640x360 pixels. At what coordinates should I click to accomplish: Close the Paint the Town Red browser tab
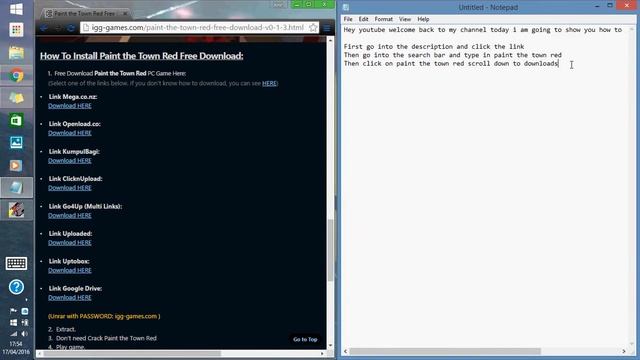[x=125, y=13]
